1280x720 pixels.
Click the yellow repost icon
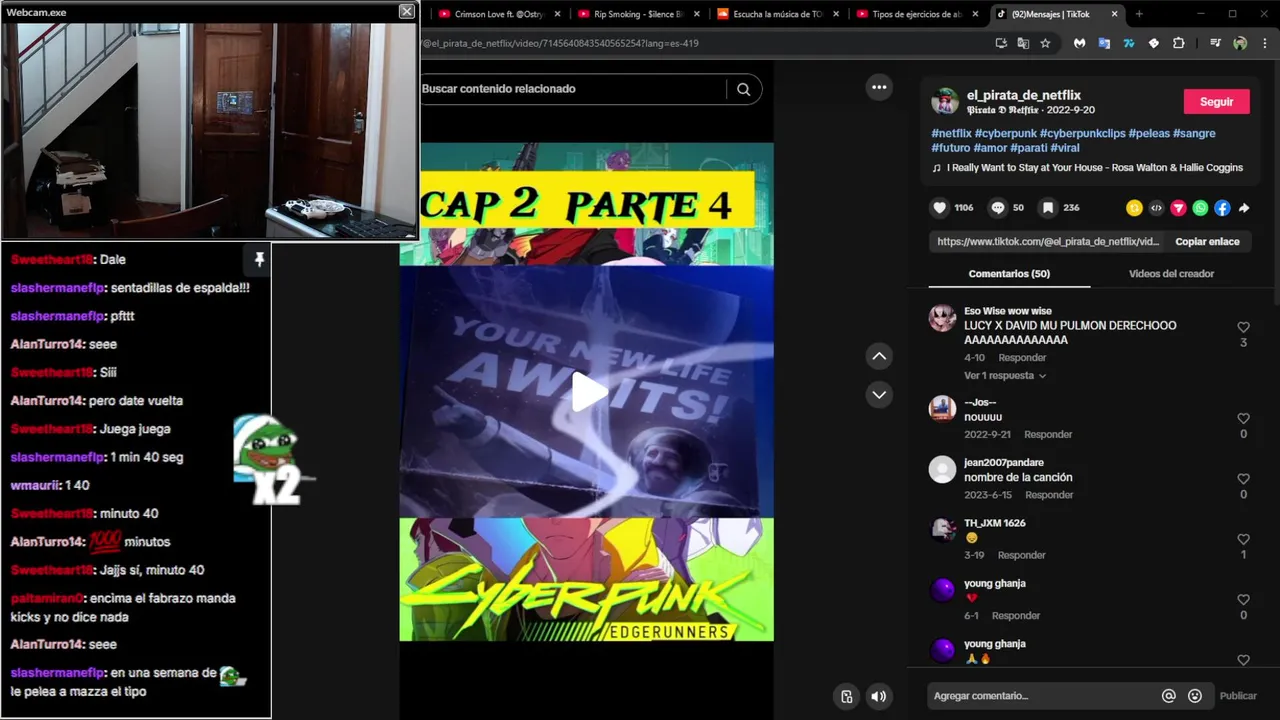1134,208
